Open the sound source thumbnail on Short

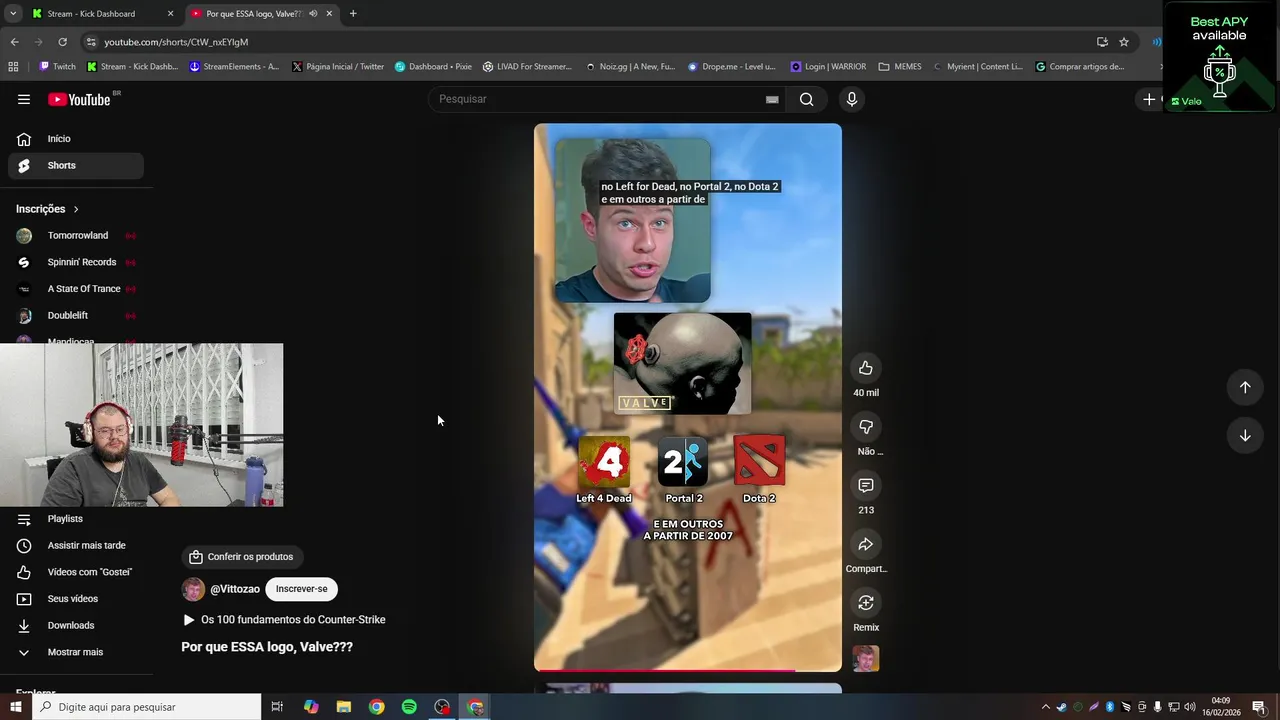pos(866,659)
